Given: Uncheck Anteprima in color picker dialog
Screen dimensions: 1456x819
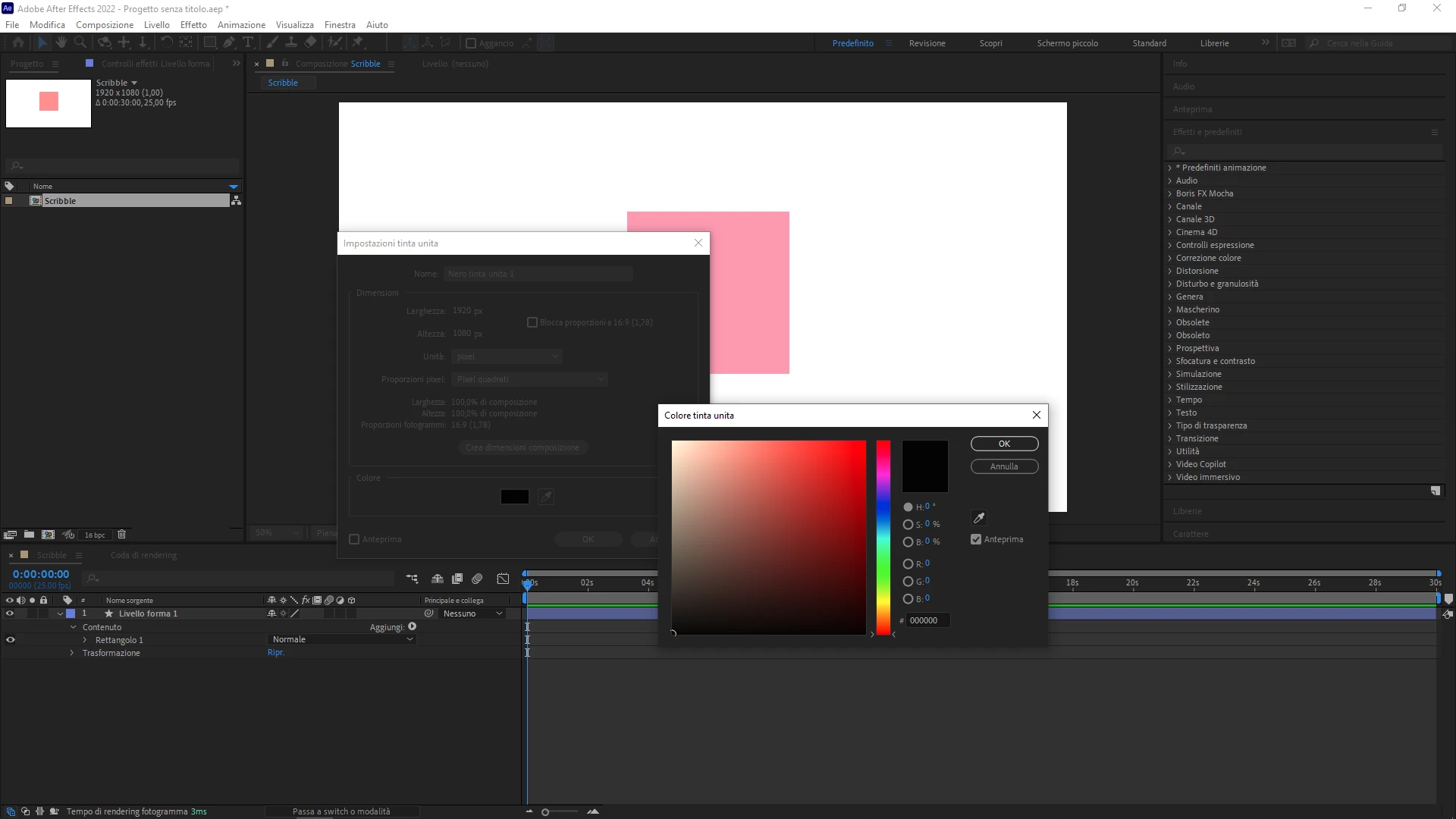Looking at the screenshot, I should click(976, 539).
